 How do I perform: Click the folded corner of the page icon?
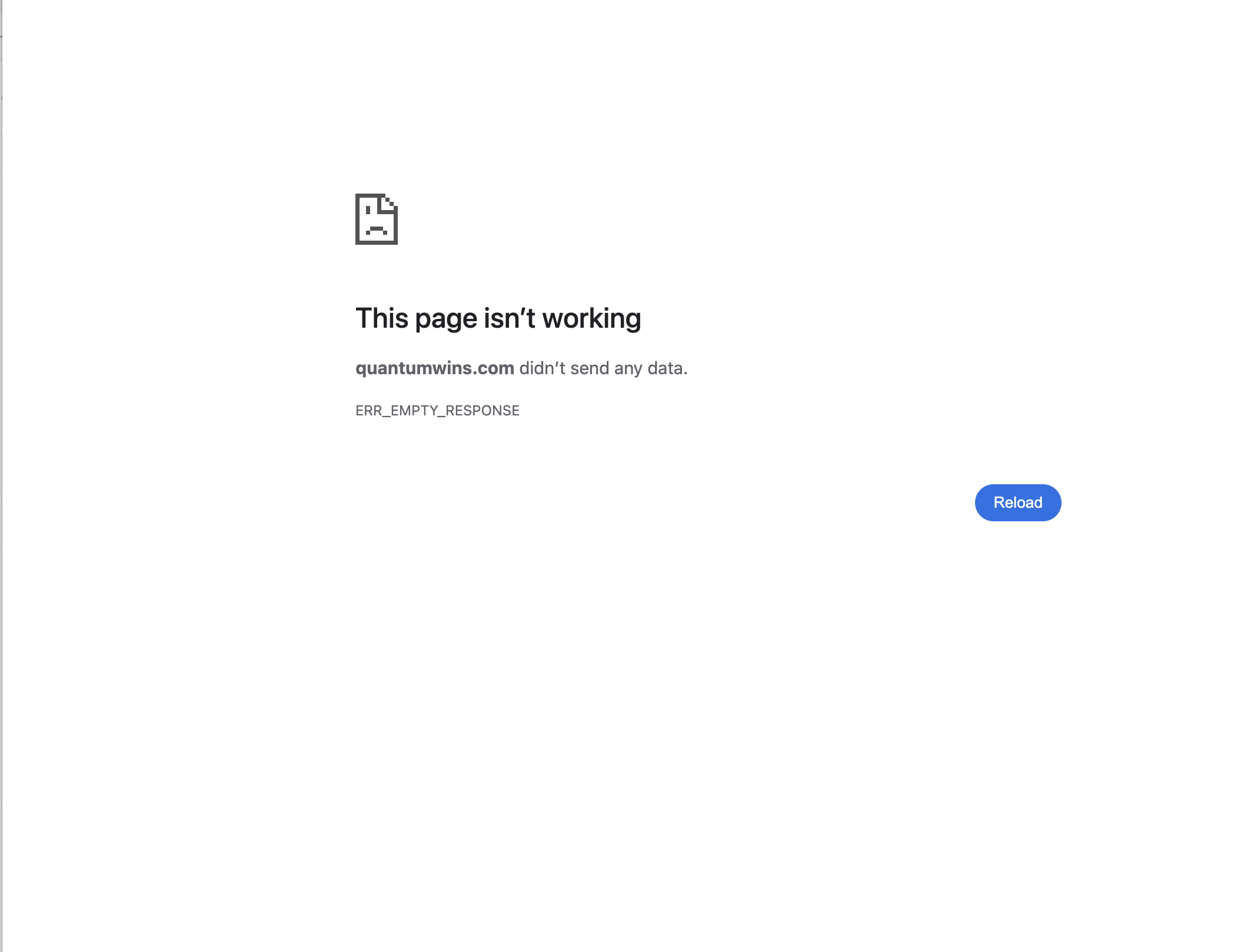tap(389, 203)
